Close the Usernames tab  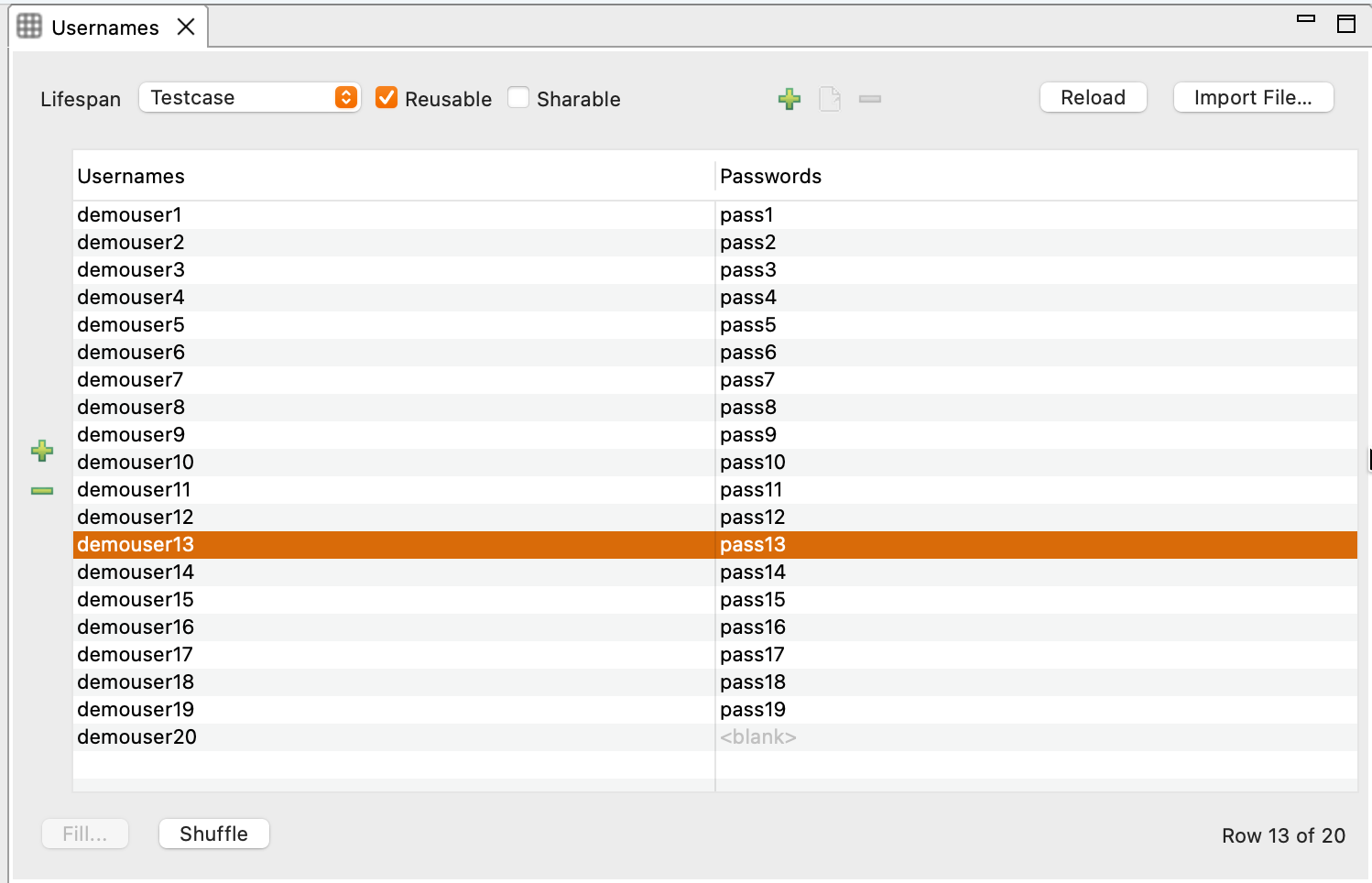click(186, 27)
